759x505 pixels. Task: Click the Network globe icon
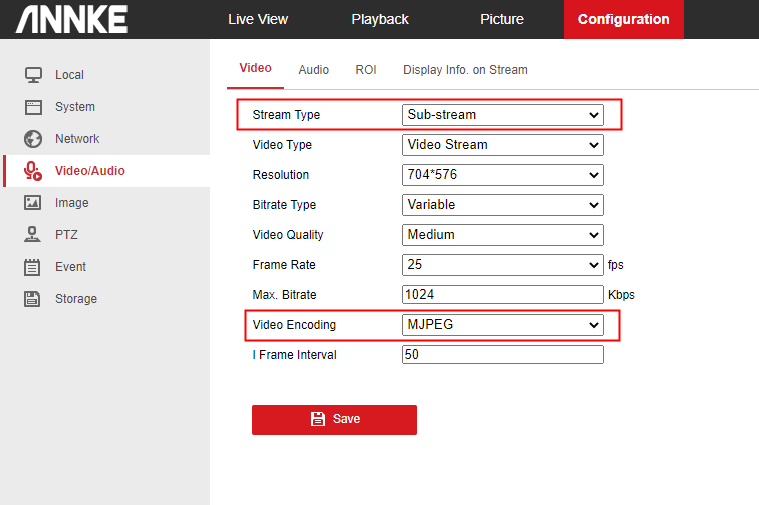(x=33, y=139)
